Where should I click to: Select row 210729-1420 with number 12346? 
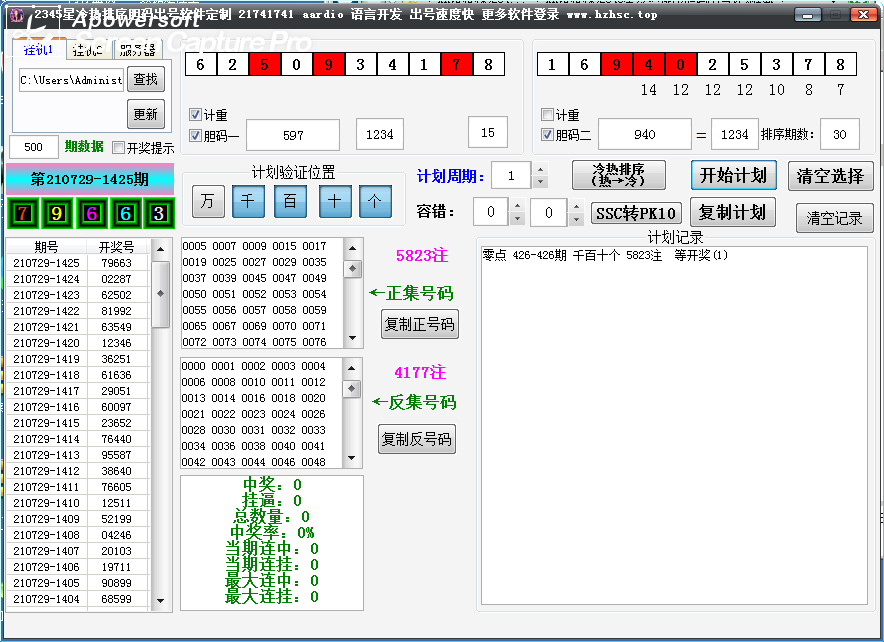click(78, 343)
